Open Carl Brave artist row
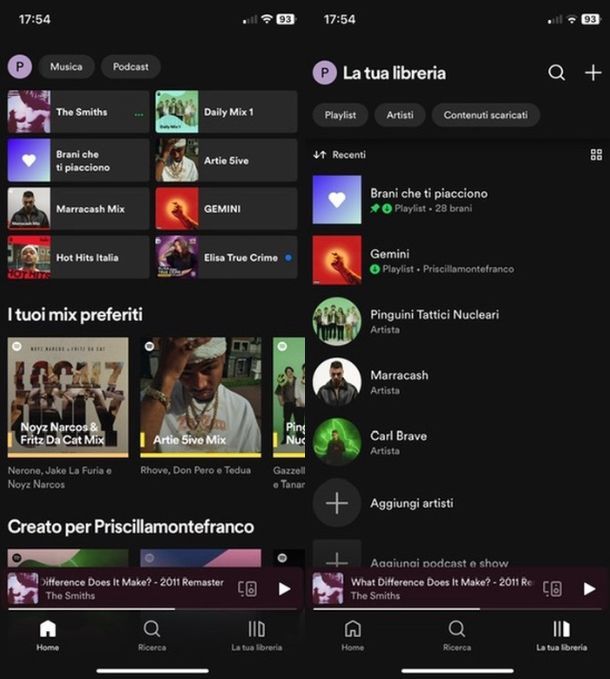610x679 pixels. click(457, 442)
